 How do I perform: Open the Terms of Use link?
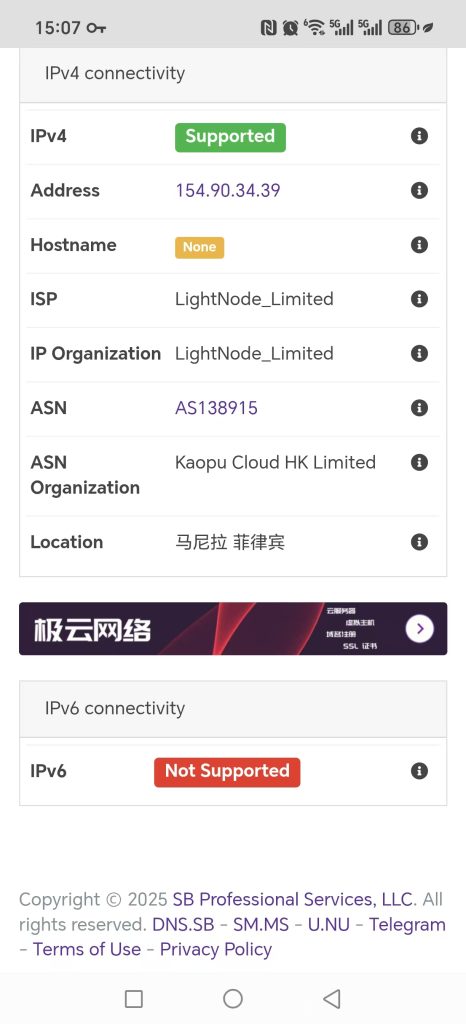coord(87,950)
